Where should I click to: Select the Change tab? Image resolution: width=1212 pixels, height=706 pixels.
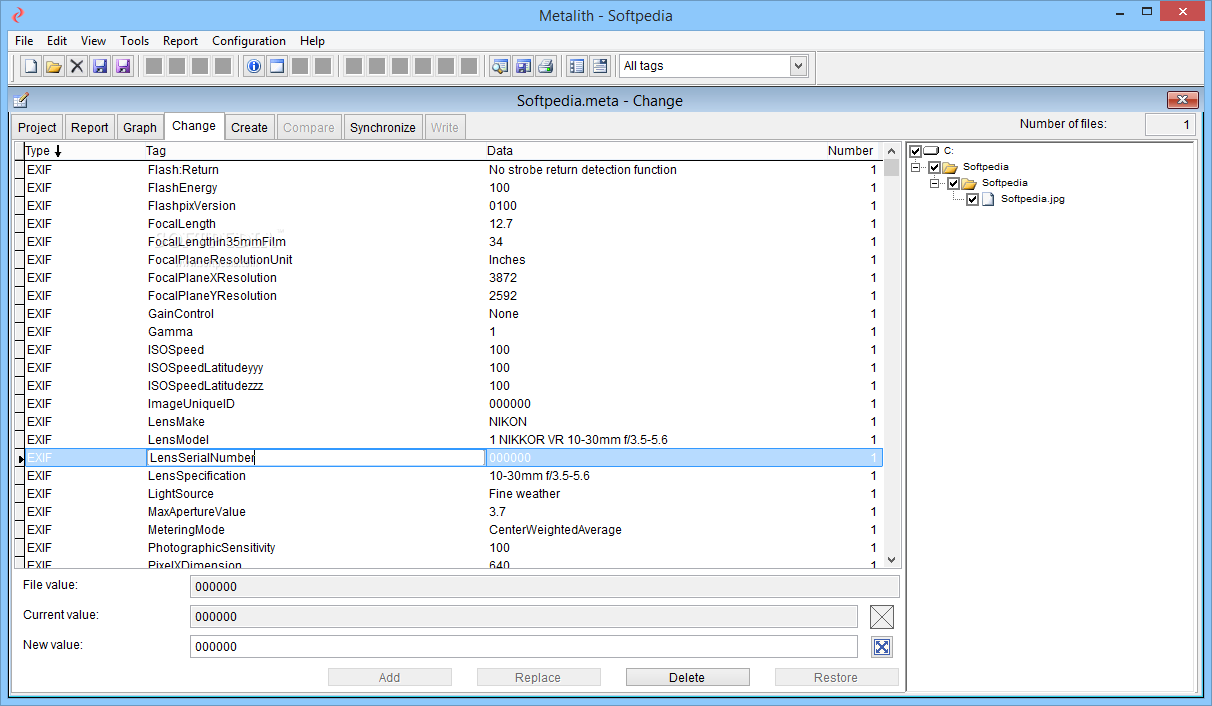click(x=194, y=126)
